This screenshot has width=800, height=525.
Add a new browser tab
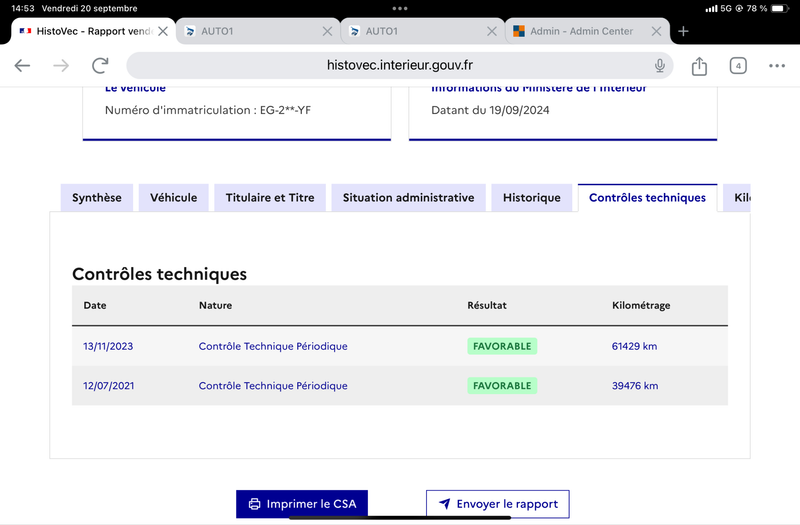683,31
